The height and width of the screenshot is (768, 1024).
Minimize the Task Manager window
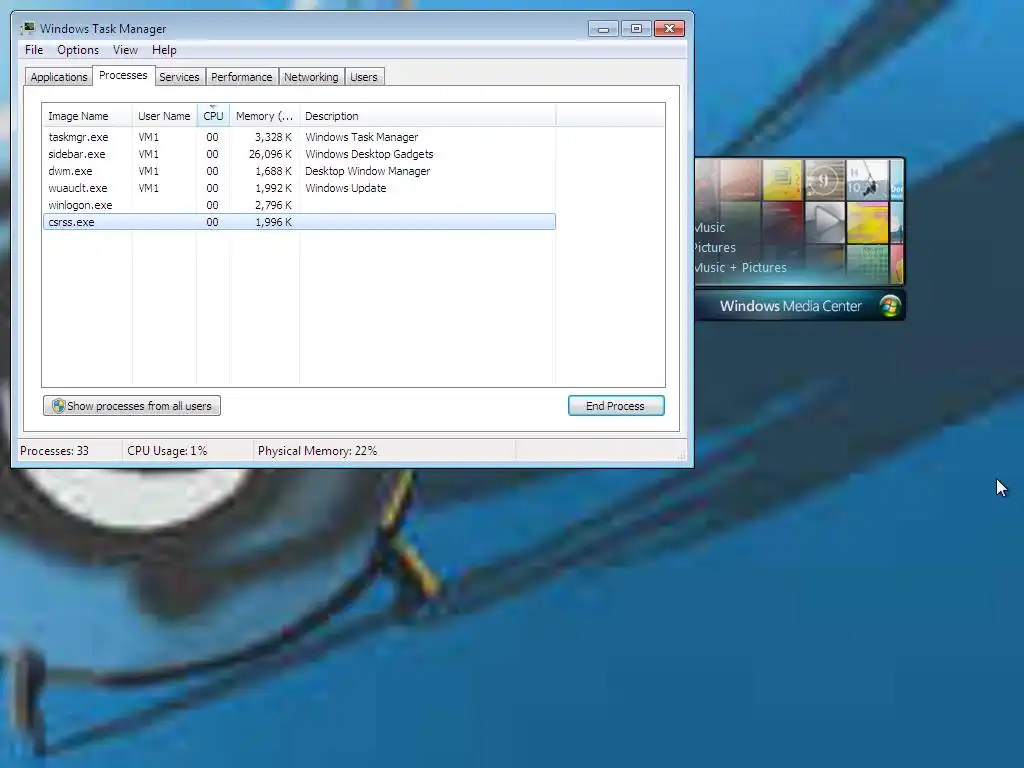(x=603, y=29)
